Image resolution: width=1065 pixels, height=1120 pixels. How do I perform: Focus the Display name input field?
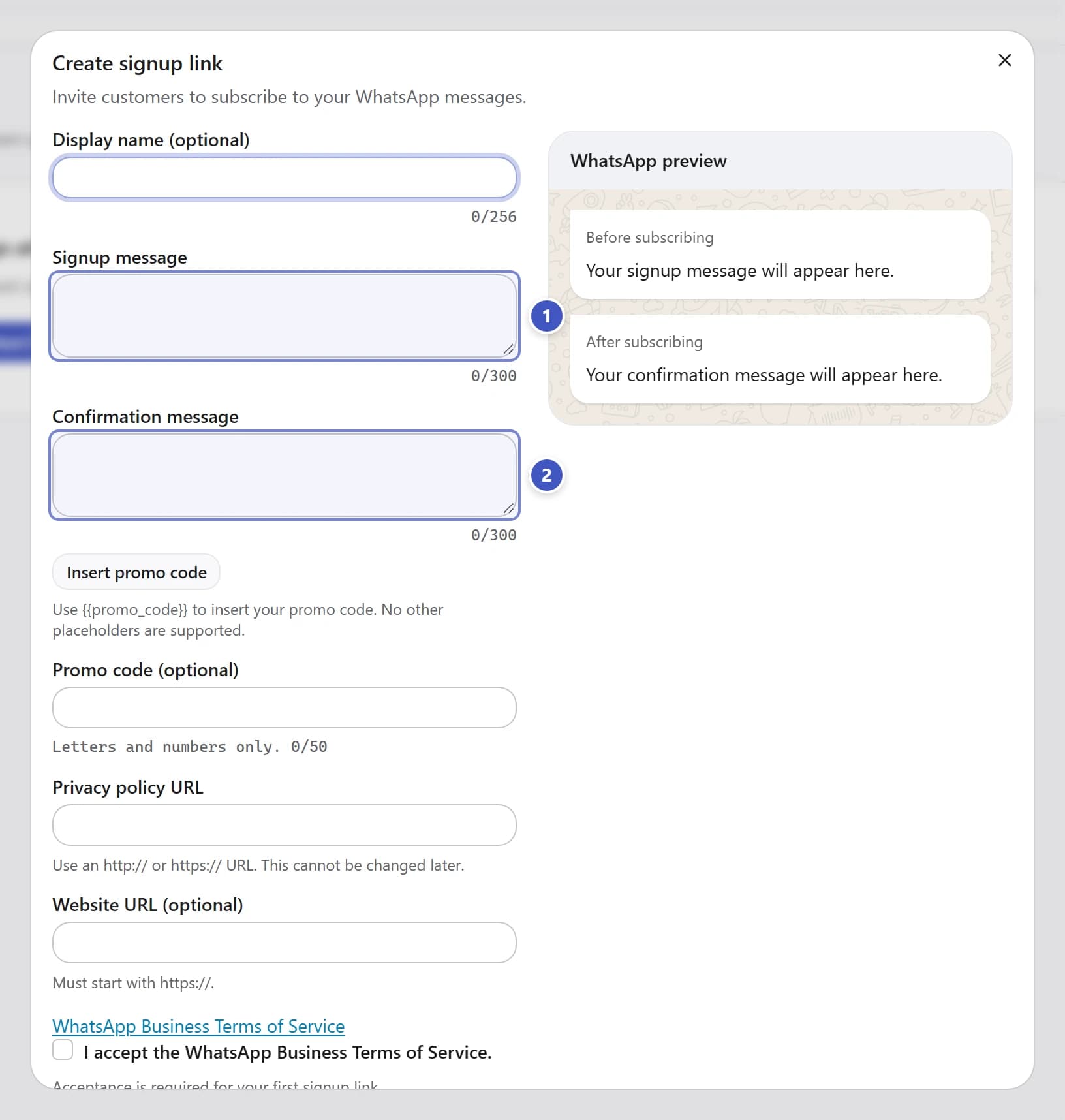pos(285,177)
